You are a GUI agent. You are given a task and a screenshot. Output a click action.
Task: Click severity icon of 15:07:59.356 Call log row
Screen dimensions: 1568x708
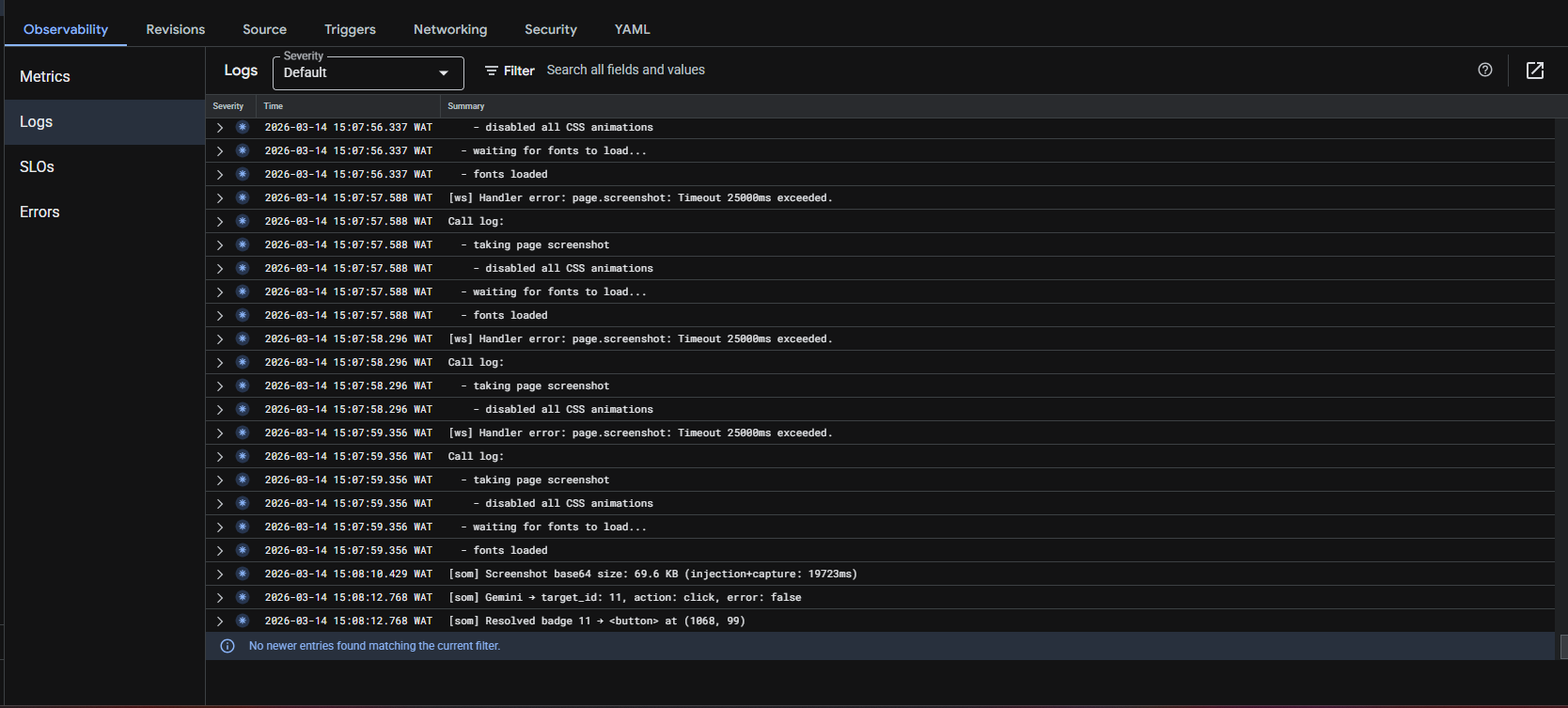pyautogui.click(x=243, y=456)
